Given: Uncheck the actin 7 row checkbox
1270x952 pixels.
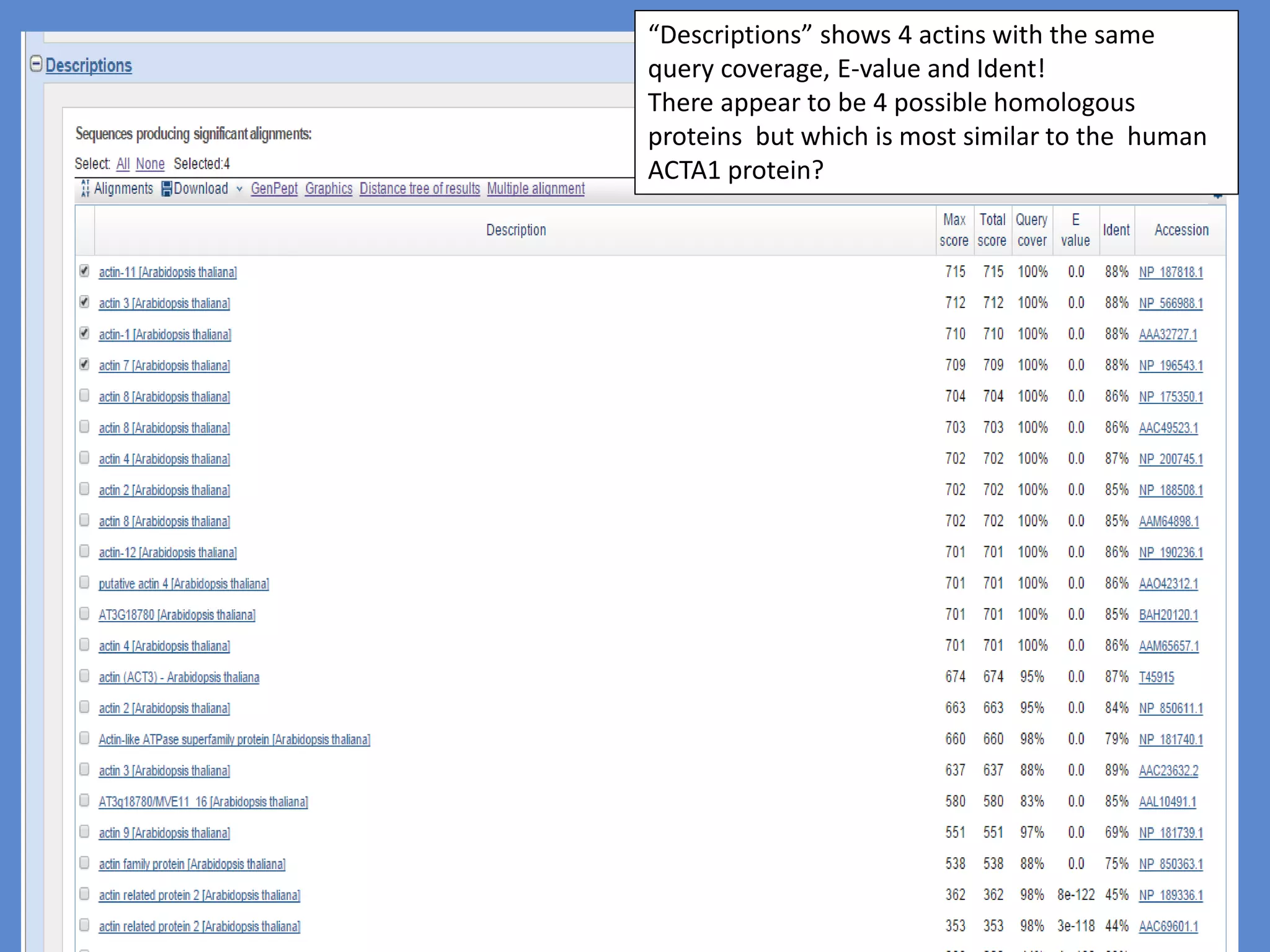Looking at the screenshot, I should 84,364.
